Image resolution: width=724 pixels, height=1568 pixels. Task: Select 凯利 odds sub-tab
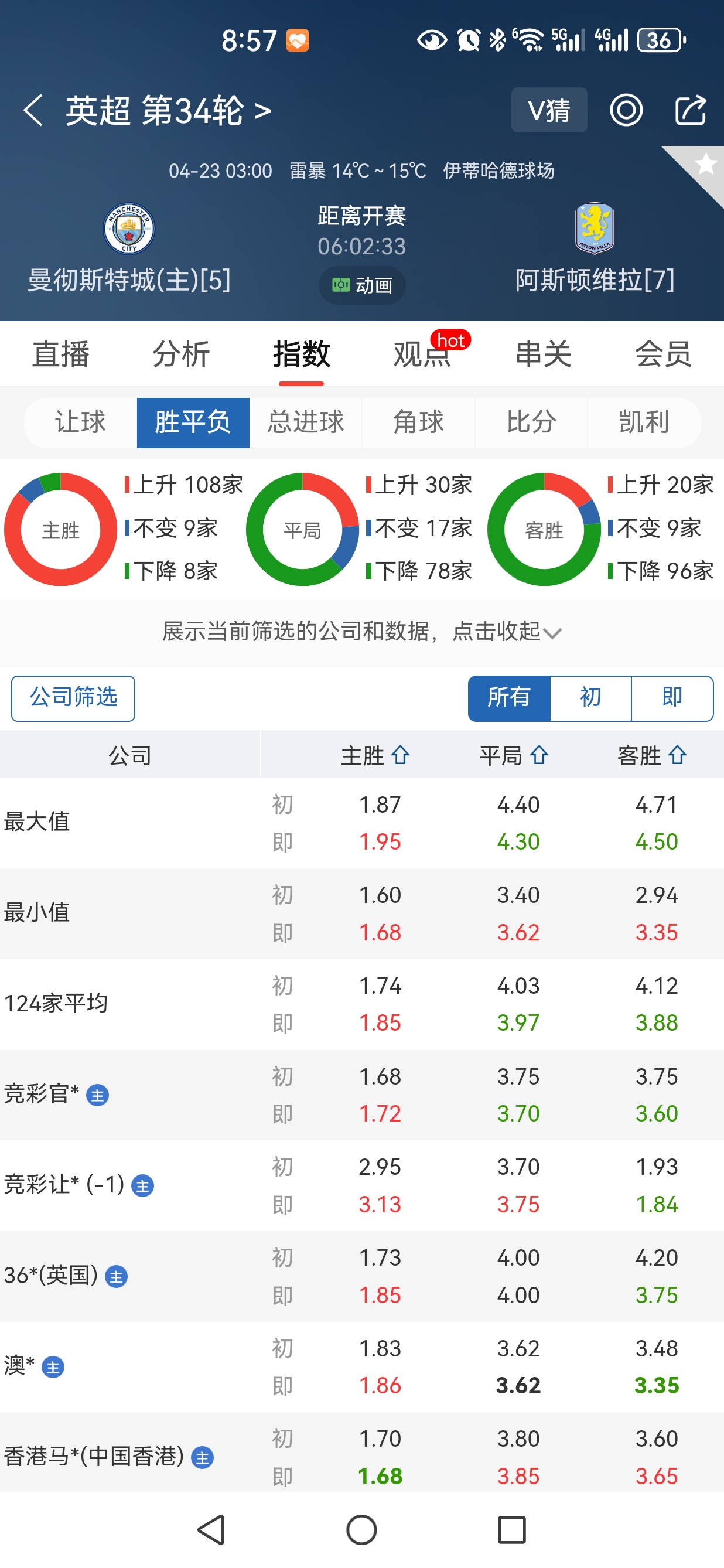pos(644,422)
